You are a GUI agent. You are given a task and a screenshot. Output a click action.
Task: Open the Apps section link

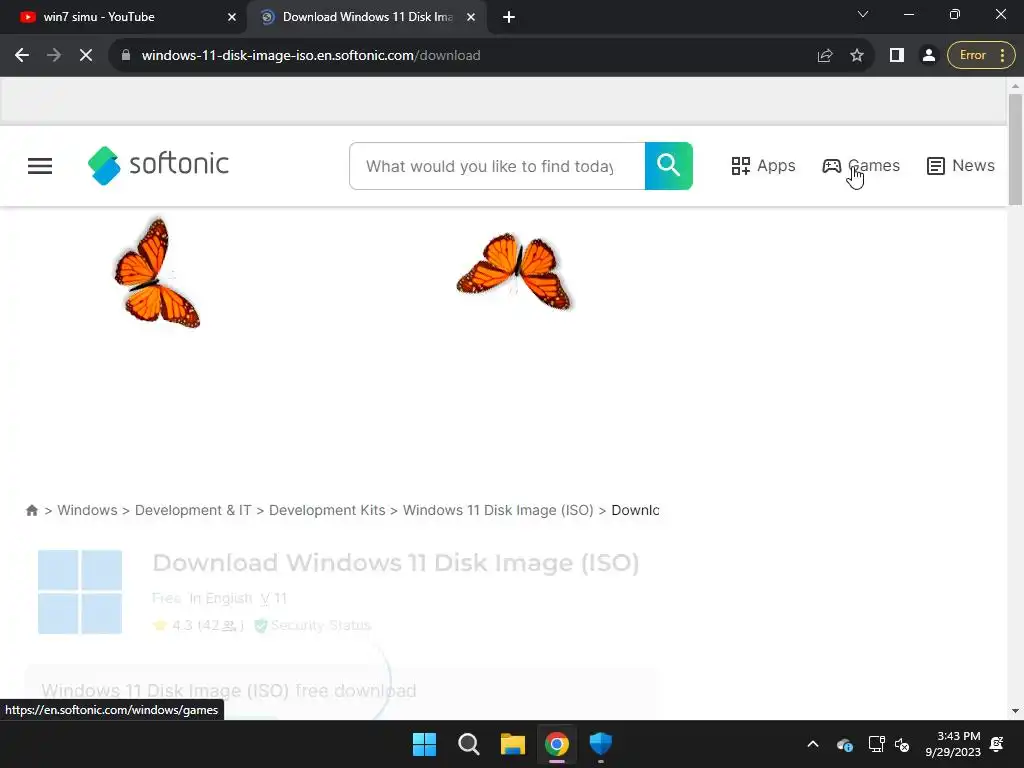(763, 166)
